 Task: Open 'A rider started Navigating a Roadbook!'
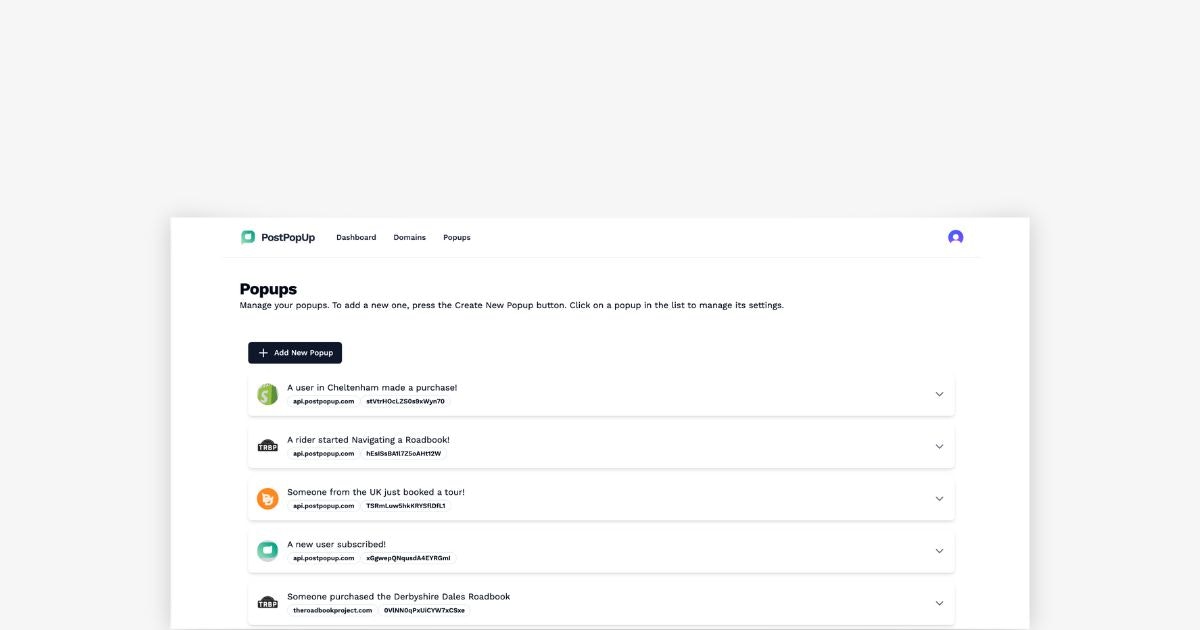pos(368,439)
